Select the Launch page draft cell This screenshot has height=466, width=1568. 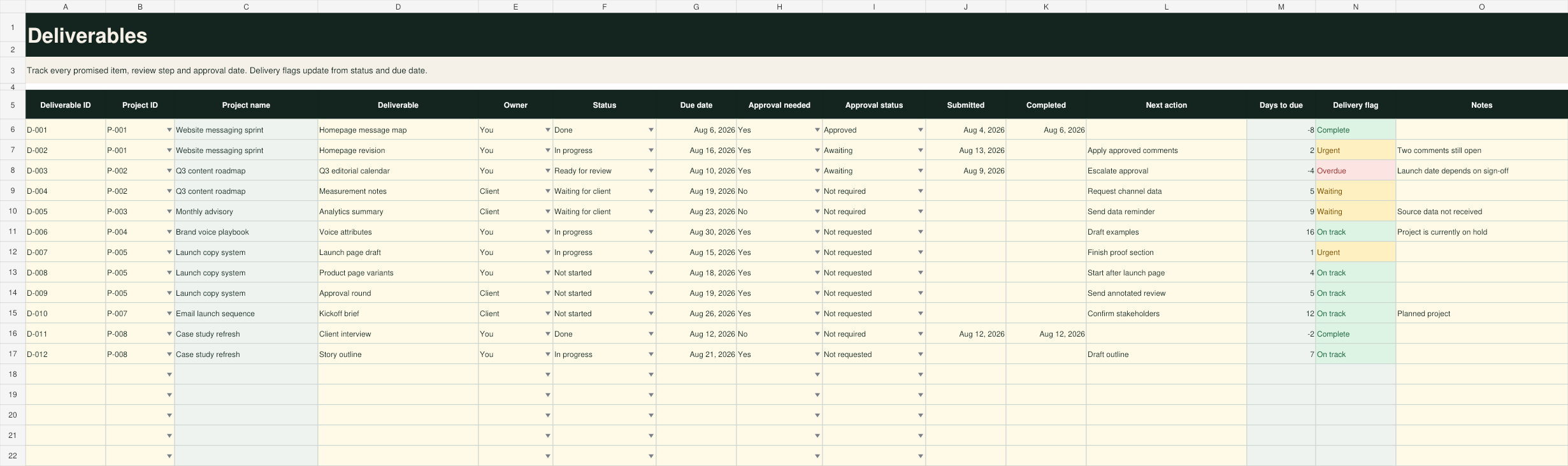(398, 252)
